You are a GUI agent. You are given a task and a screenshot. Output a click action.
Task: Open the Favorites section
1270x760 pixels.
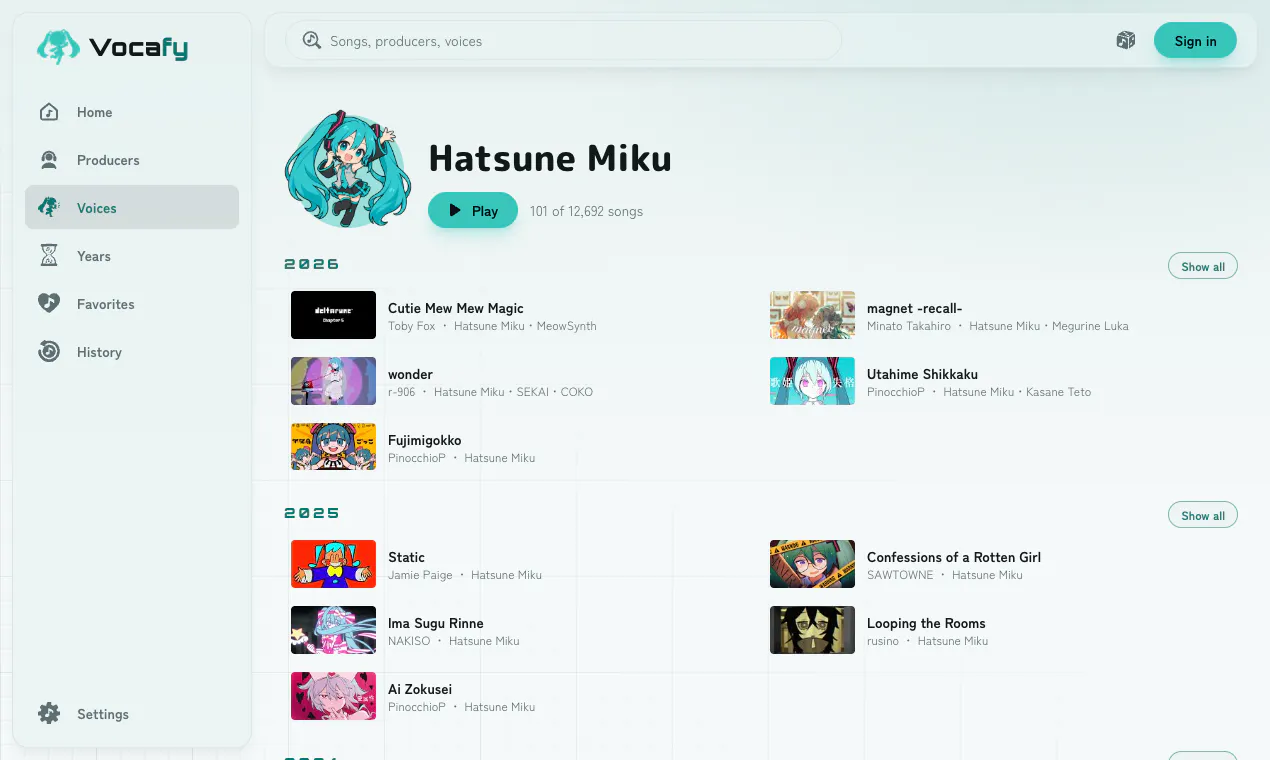click(x=132, y=304)
